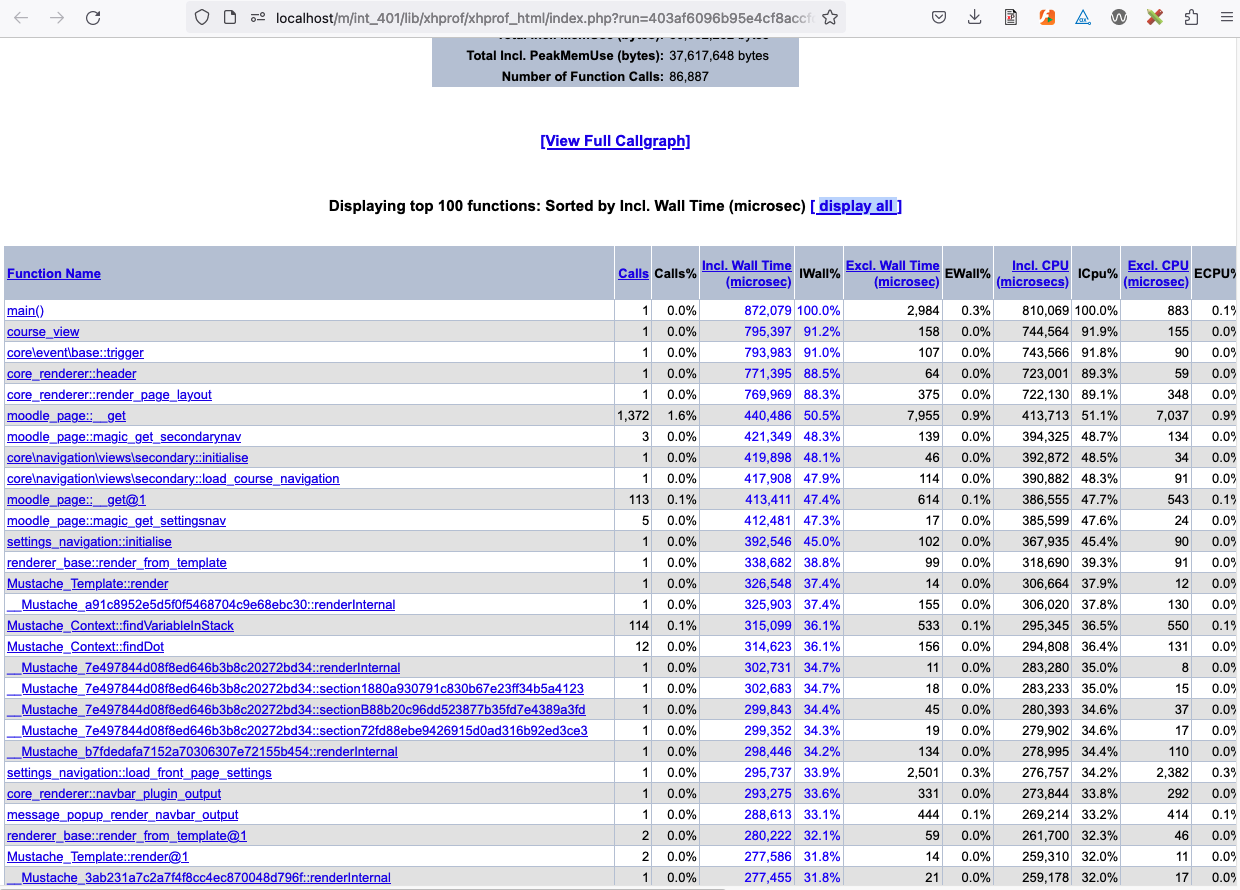Click the display all link
This screenshot has height=890, width=1240.
pyautogui.click(x=856, y=206)
